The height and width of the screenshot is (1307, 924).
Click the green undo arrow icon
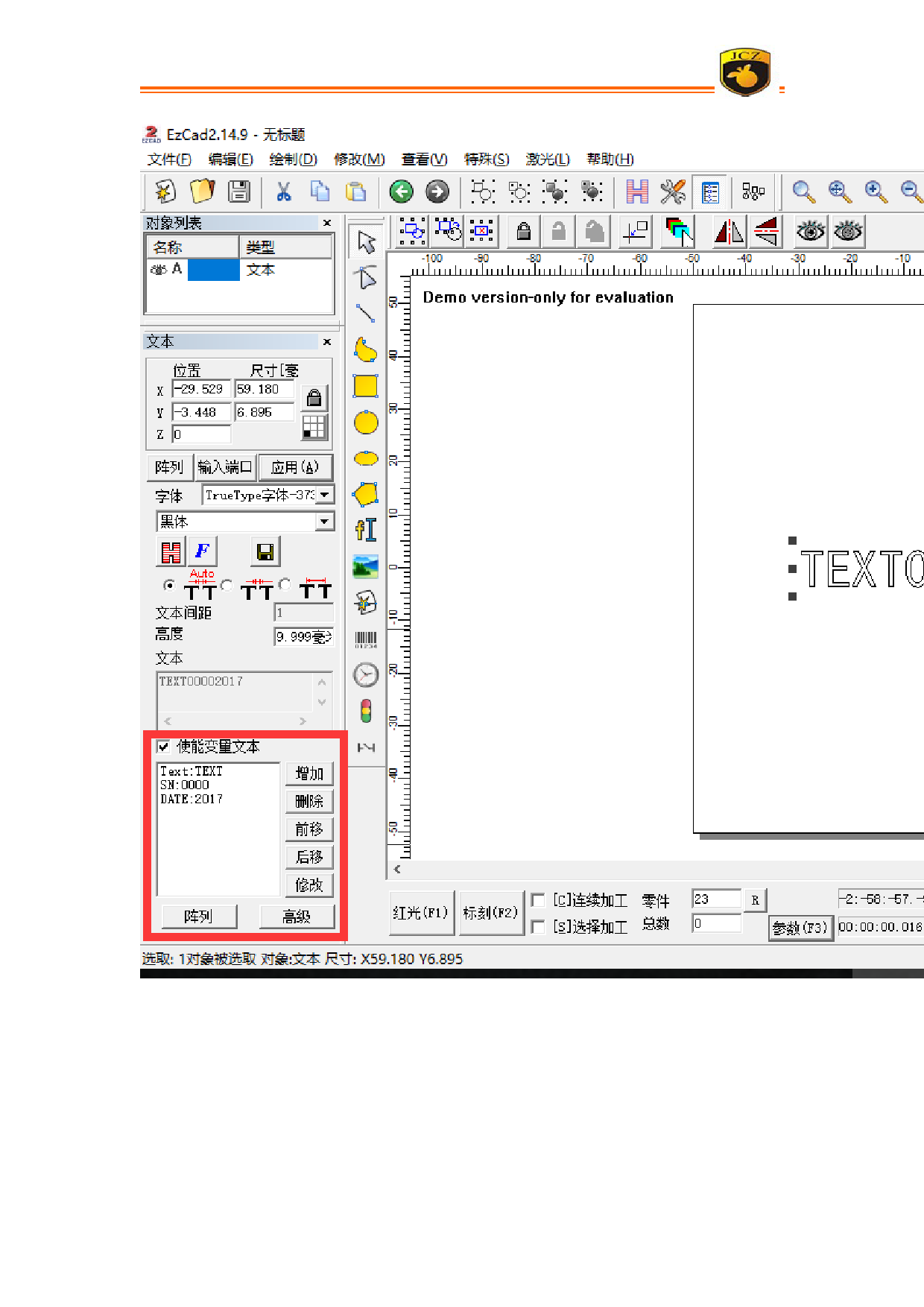coord(401,192)
